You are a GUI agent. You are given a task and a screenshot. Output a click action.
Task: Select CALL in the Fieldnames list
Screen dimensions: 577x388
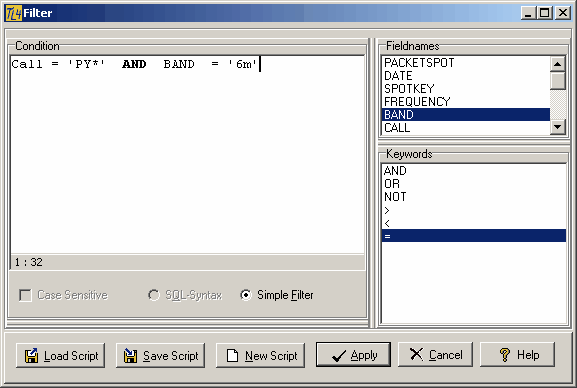point(466,128)
